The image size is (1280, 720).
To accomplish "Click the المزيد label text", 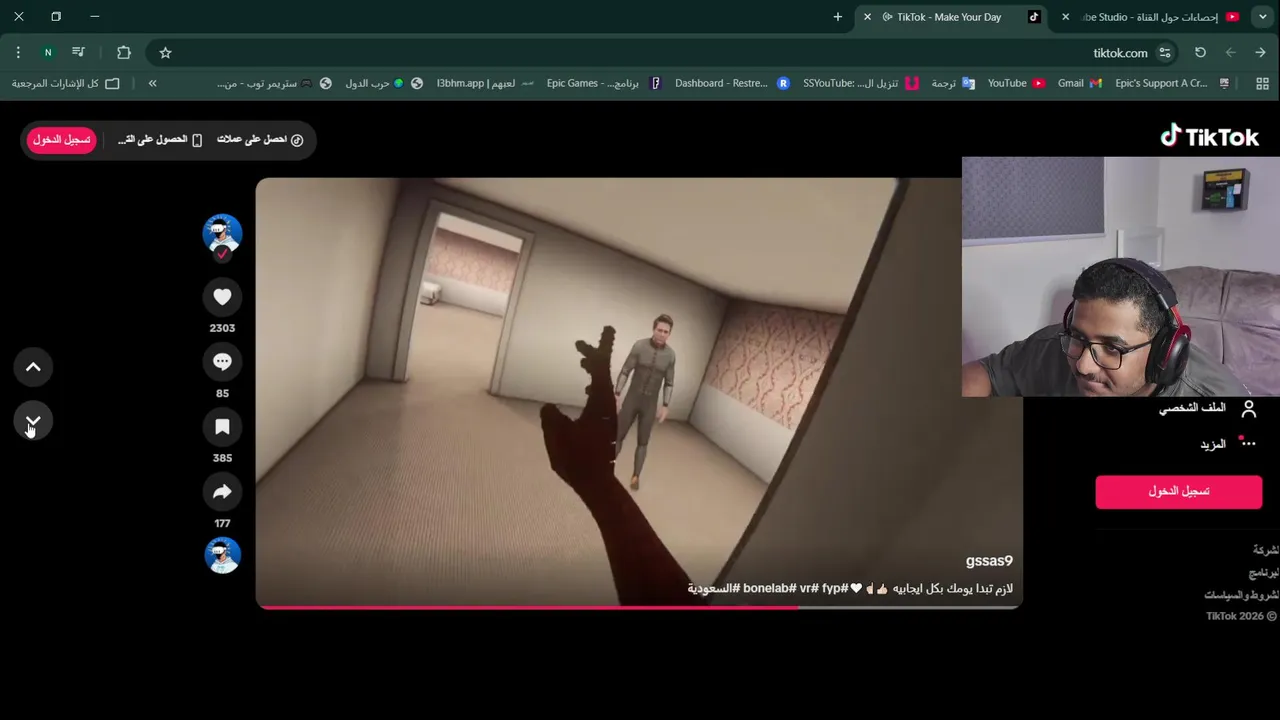I will 1213,444.
